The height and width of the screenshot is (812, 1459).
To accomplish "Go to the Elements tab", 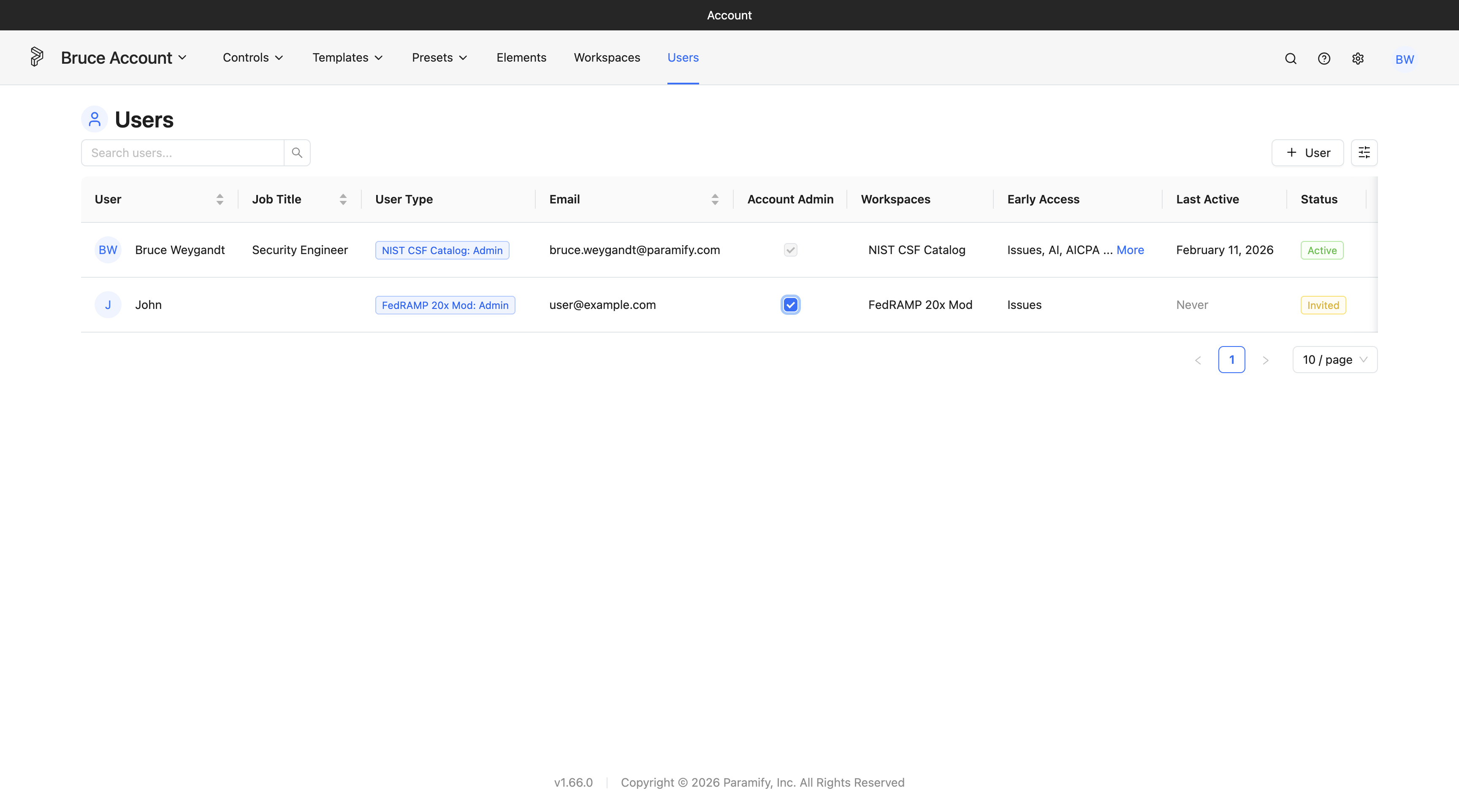I will coord(521,58).
